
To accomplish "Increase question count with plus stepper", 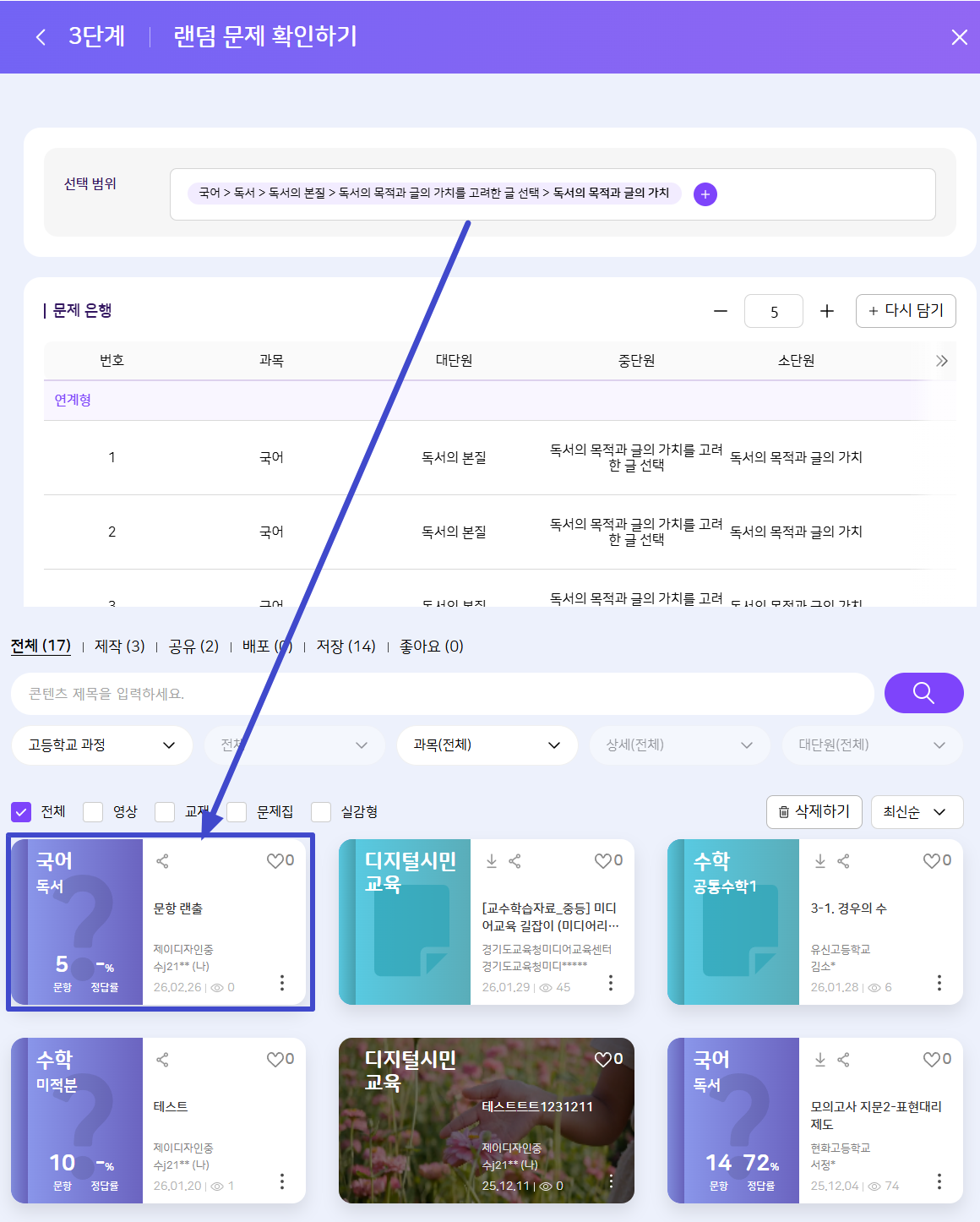I will click(x=826, y=312).
